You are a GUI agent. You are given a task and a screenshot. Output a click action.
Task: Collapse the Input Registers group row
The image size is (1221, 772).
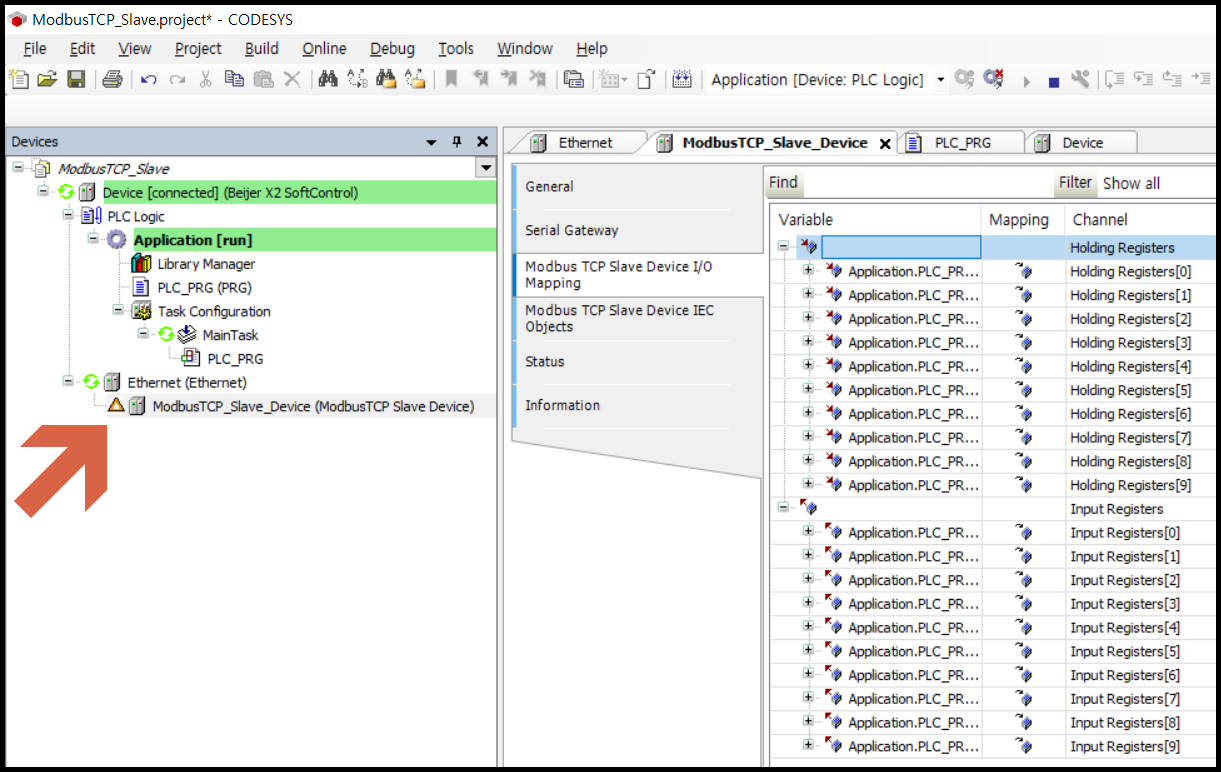(783, 508)
